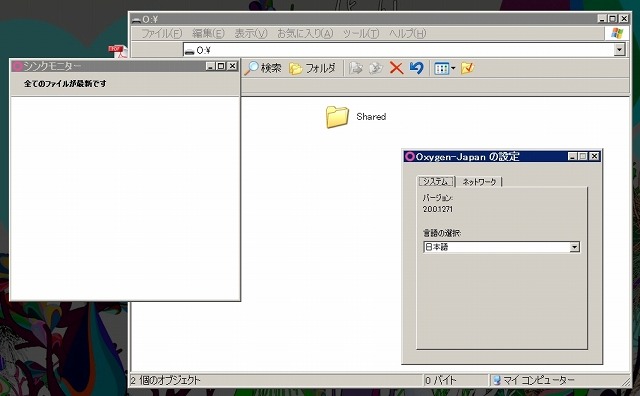
Task: Switch to the ネットワーク tab
Action: [x=479, y=182]
